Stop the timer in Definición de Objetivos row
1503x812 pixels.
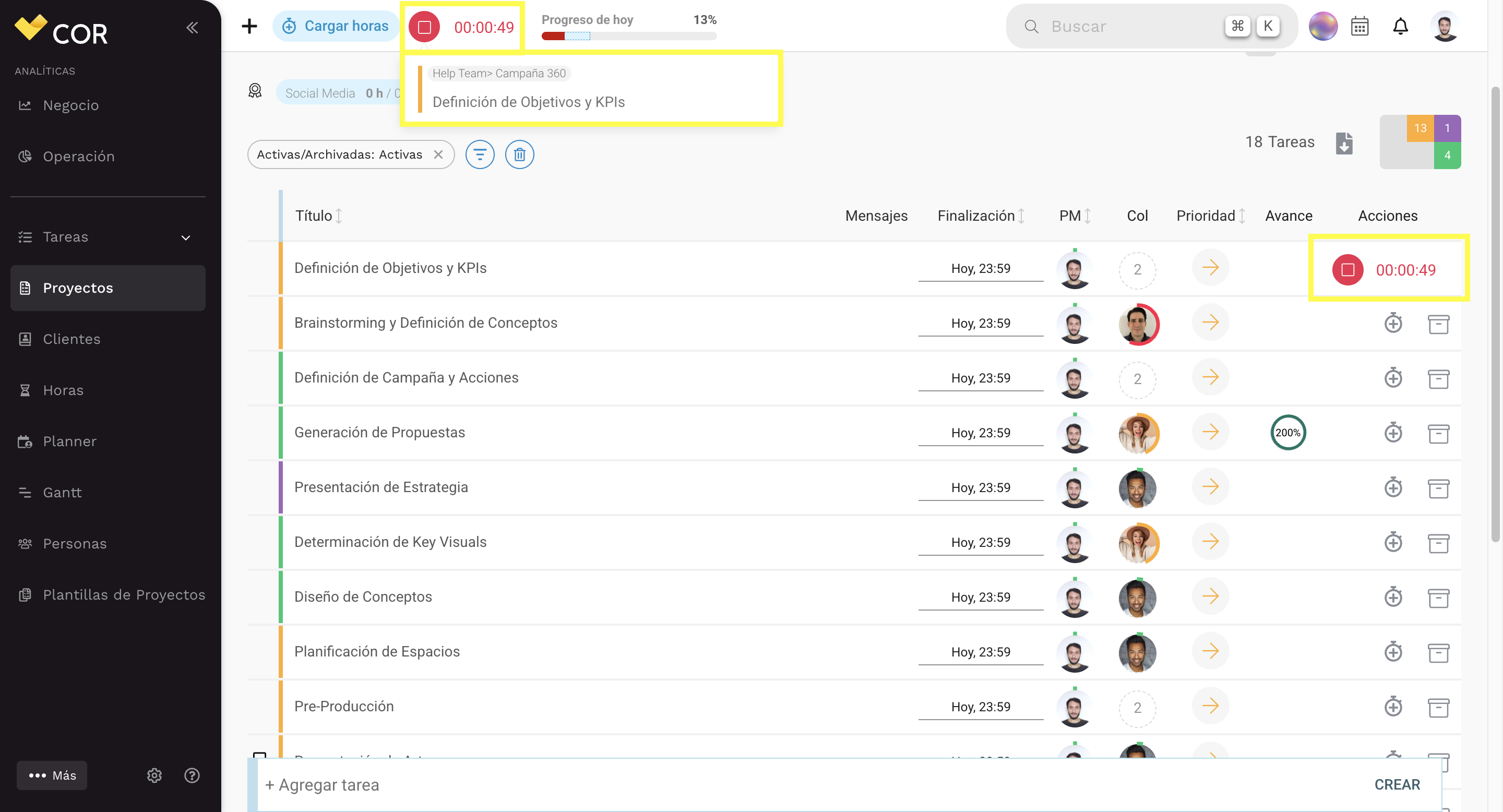(1348, 269)
